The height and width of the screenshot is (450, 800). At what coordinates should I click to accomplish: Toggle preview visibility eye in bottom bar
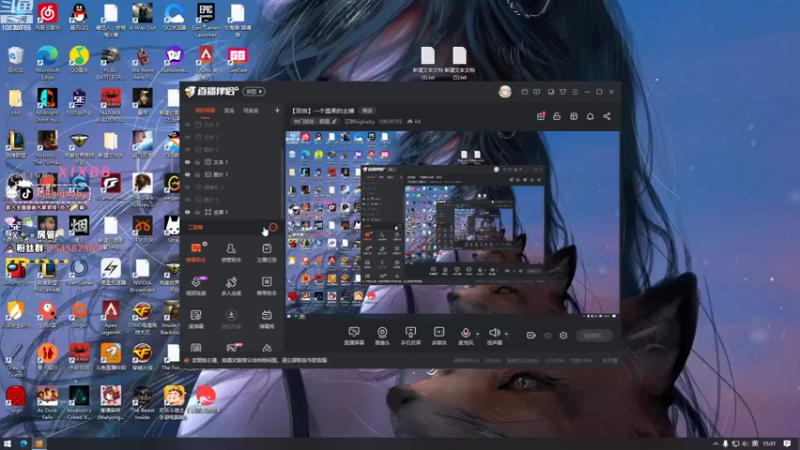tap(547, 335)
